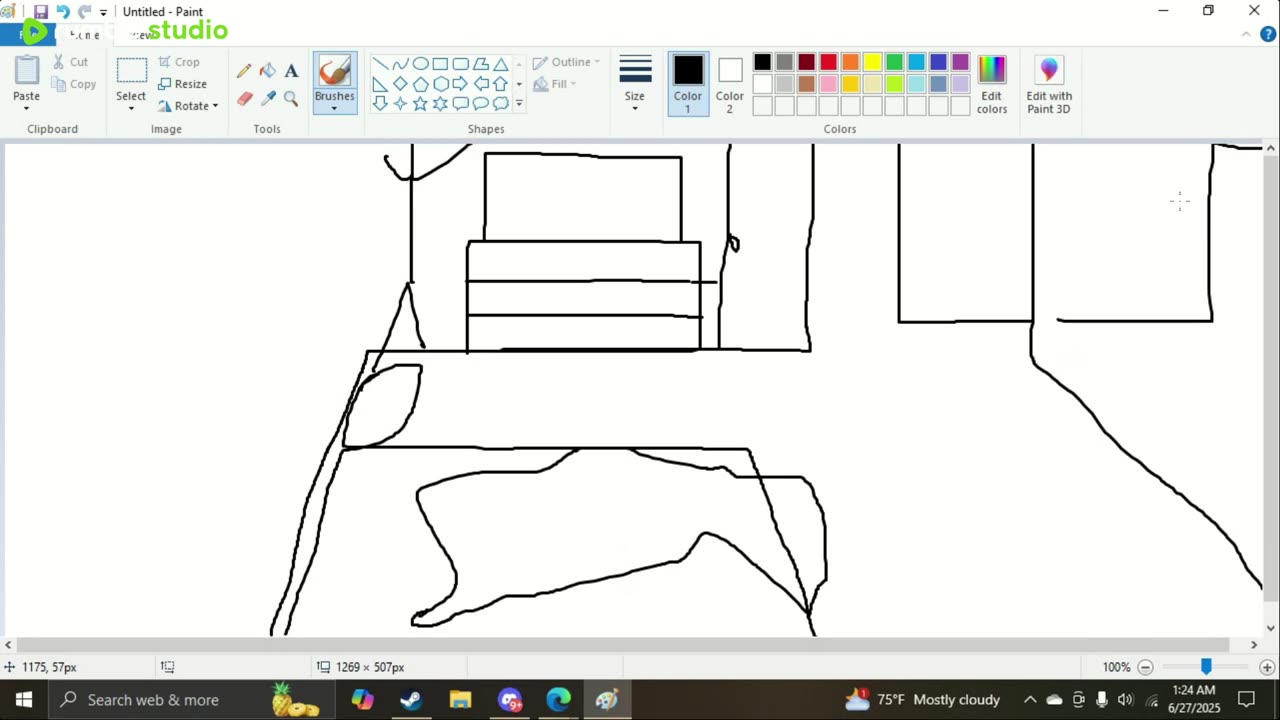Select the Magnifier tool
The height and width of the screenshot is (720, 1280).
(x=291, y=98)
